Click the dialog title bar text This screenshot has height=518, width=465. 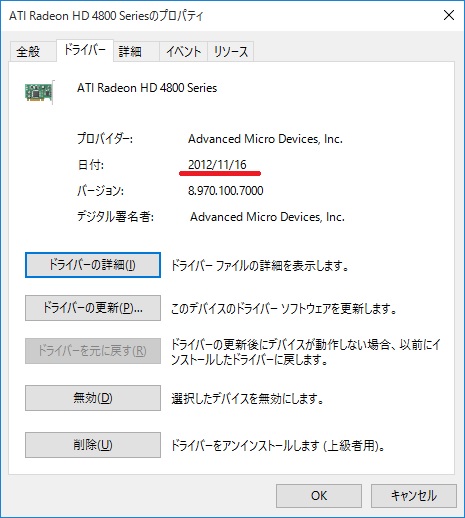coord(106,16)
